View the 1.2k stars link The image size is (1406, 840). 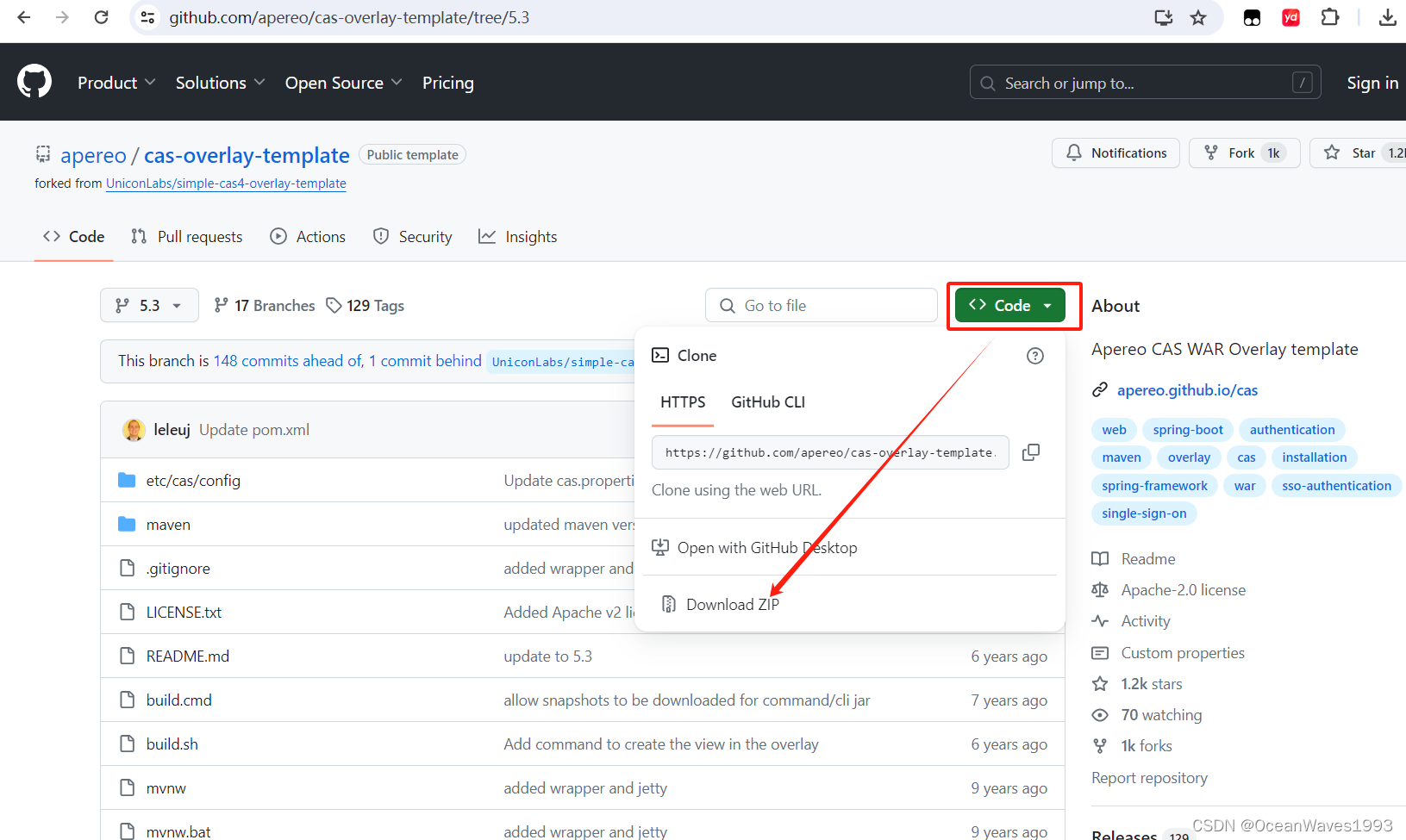pos(1152,684)
